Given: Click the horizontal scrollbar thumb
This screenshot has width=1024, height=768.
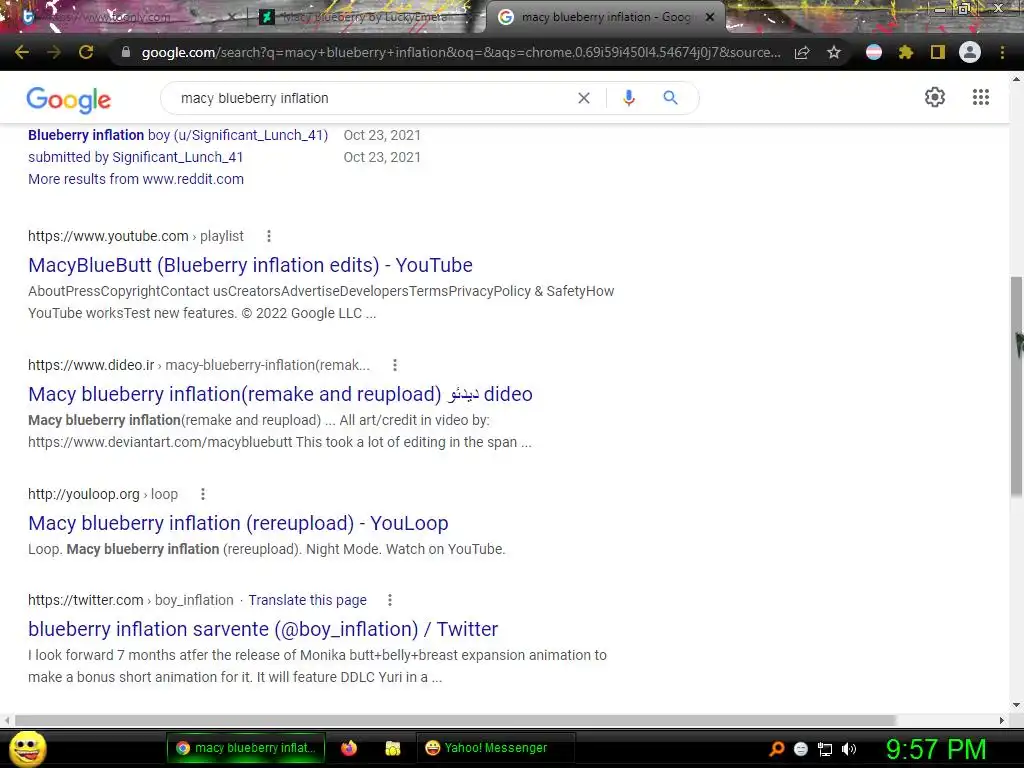Looking at the screenshot, I should tap(455, 720).
